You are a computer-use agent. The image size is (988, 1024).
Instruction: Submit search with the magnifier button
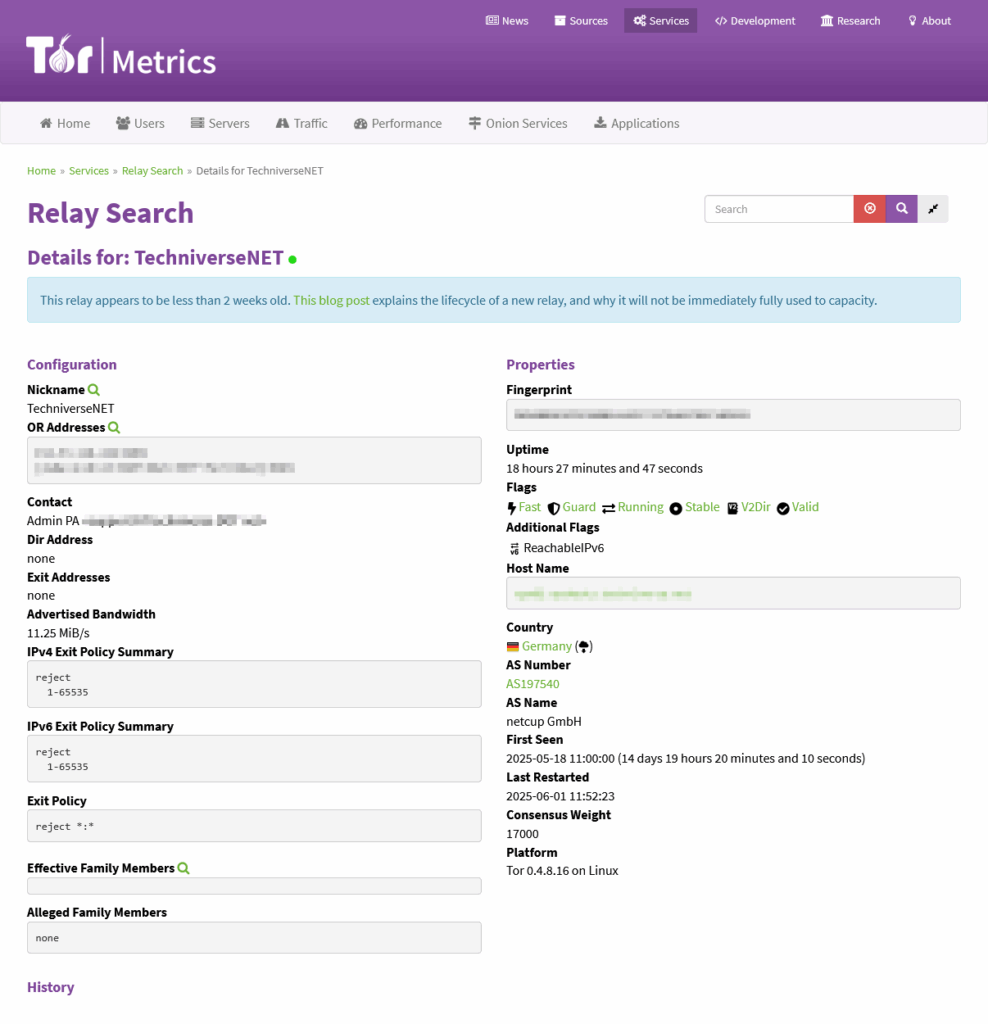coord(902,209)
